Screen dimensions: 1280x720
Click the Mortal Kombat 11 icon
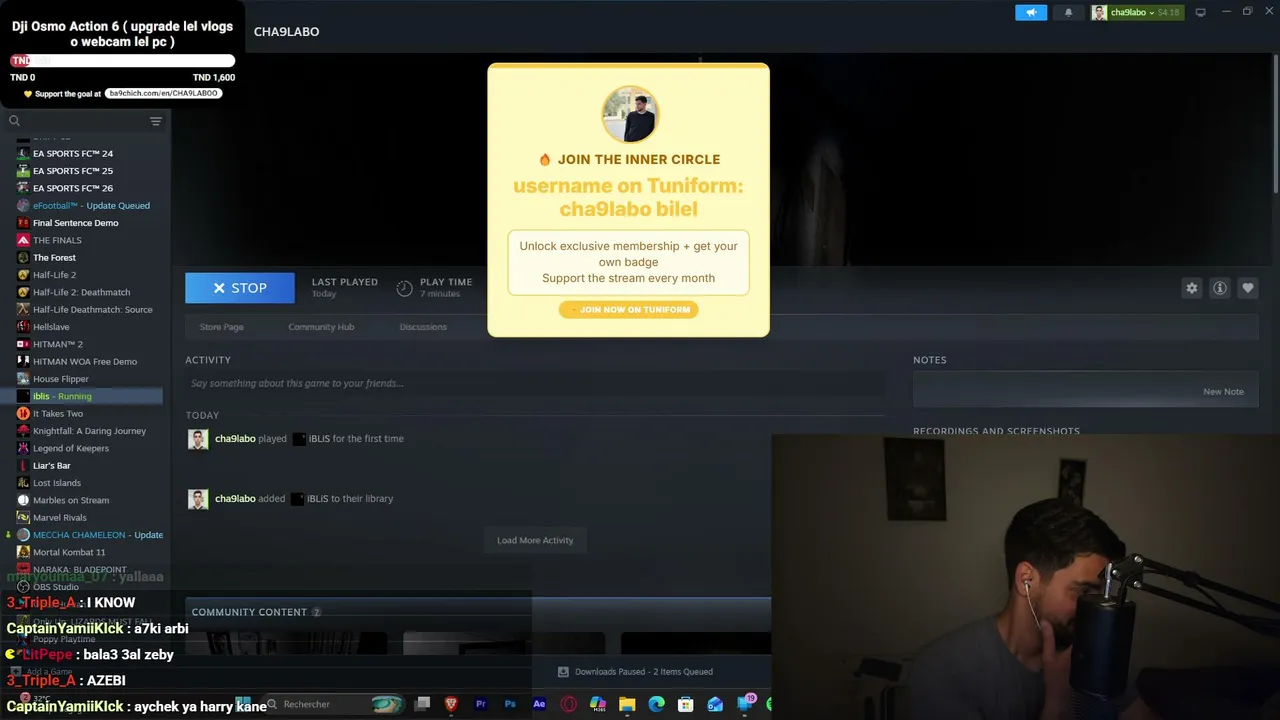pos(23,552)
